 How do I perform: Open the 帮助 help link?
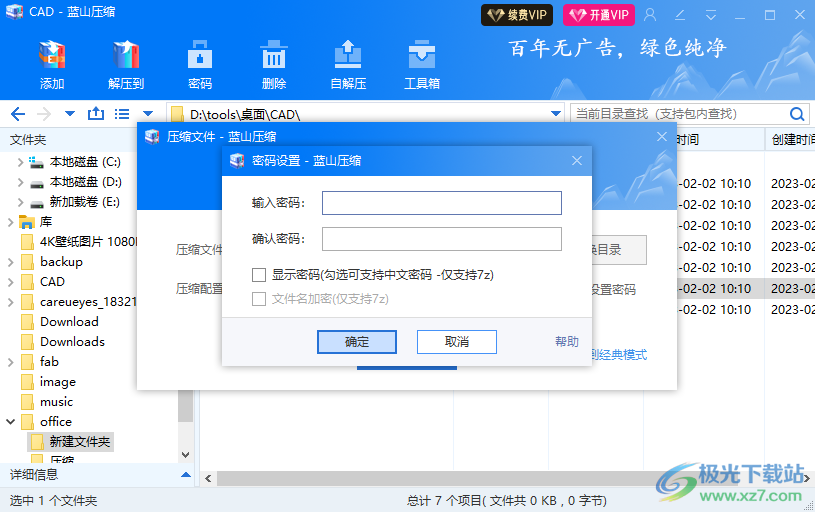point(567,342)
